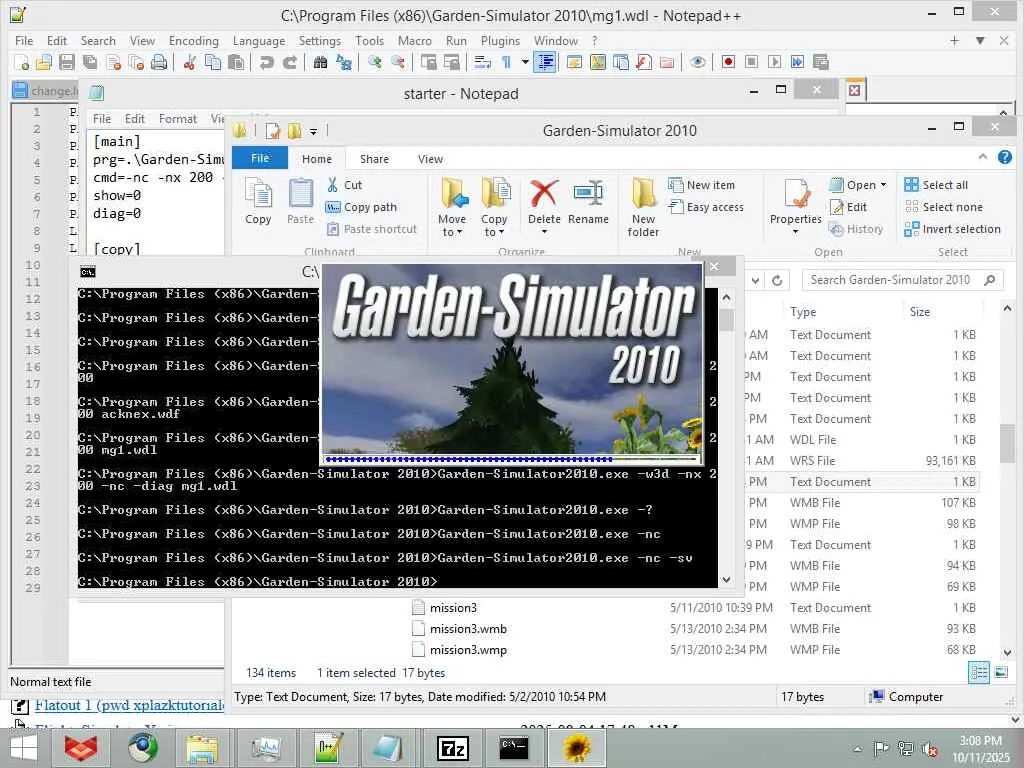Click Easy access in the Explorer ribbon
Image resolution: width=1024 pixels, height=768 pixels.
(706, 207)
